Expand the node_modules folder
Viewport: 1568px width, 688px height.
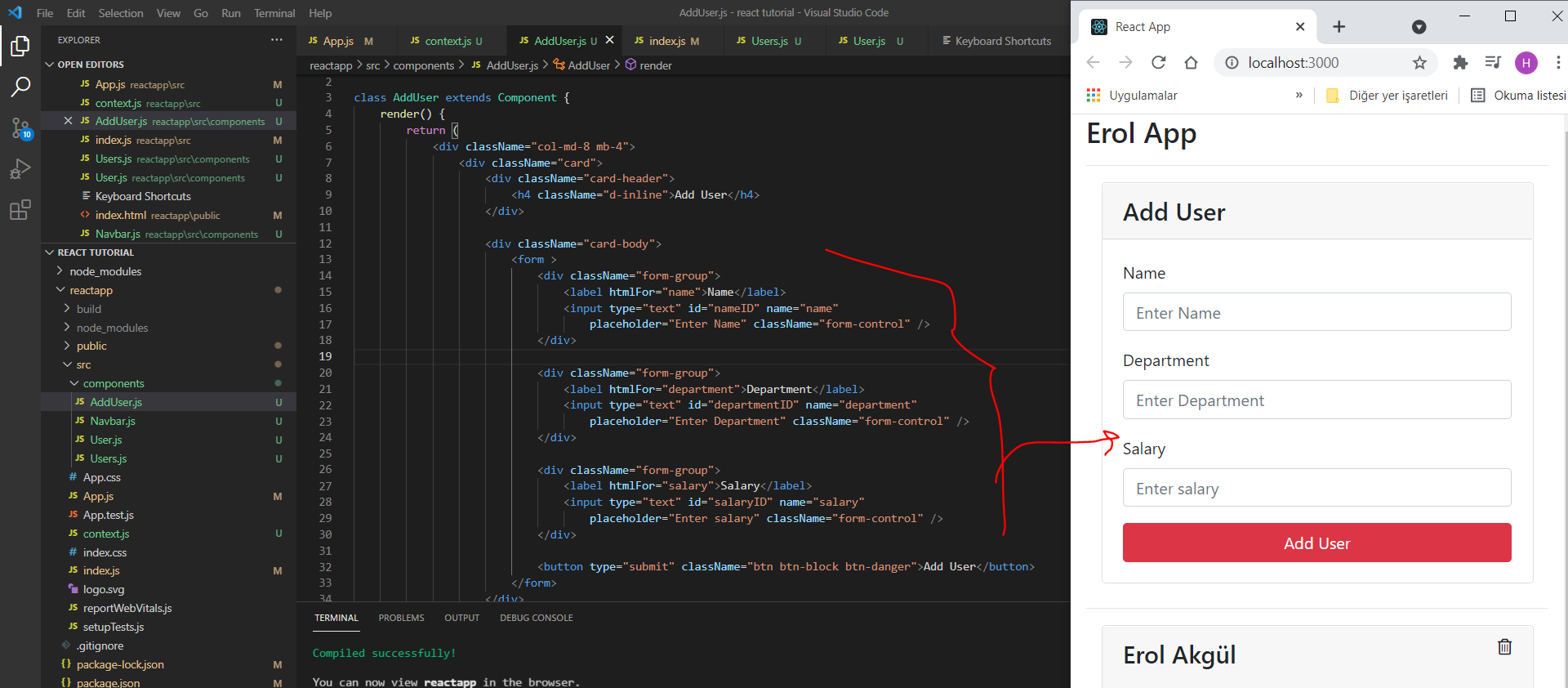pos(105,271)
